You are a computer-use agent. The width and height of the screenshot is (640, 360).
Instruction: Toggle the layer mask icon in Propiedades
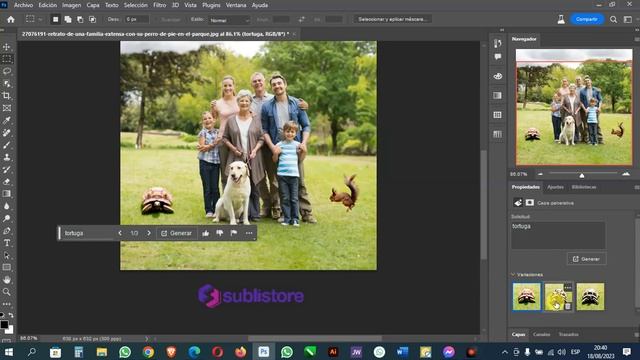(x=529, y=202)
